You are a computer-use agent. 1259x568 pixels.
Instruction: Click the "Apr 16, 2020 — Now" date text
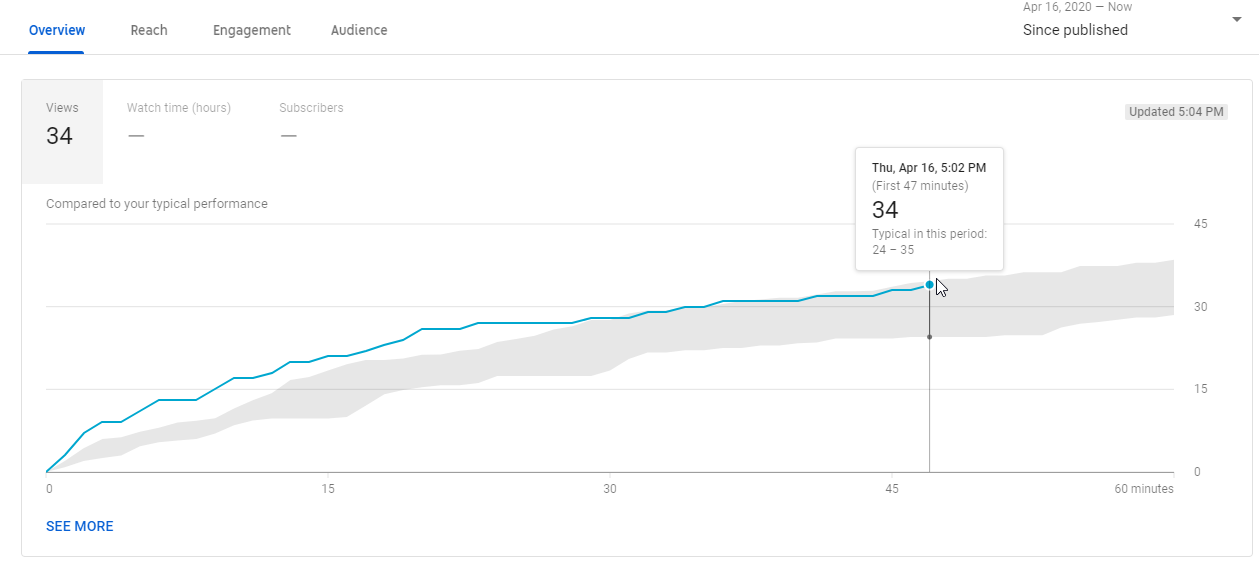pos(1077,7)
